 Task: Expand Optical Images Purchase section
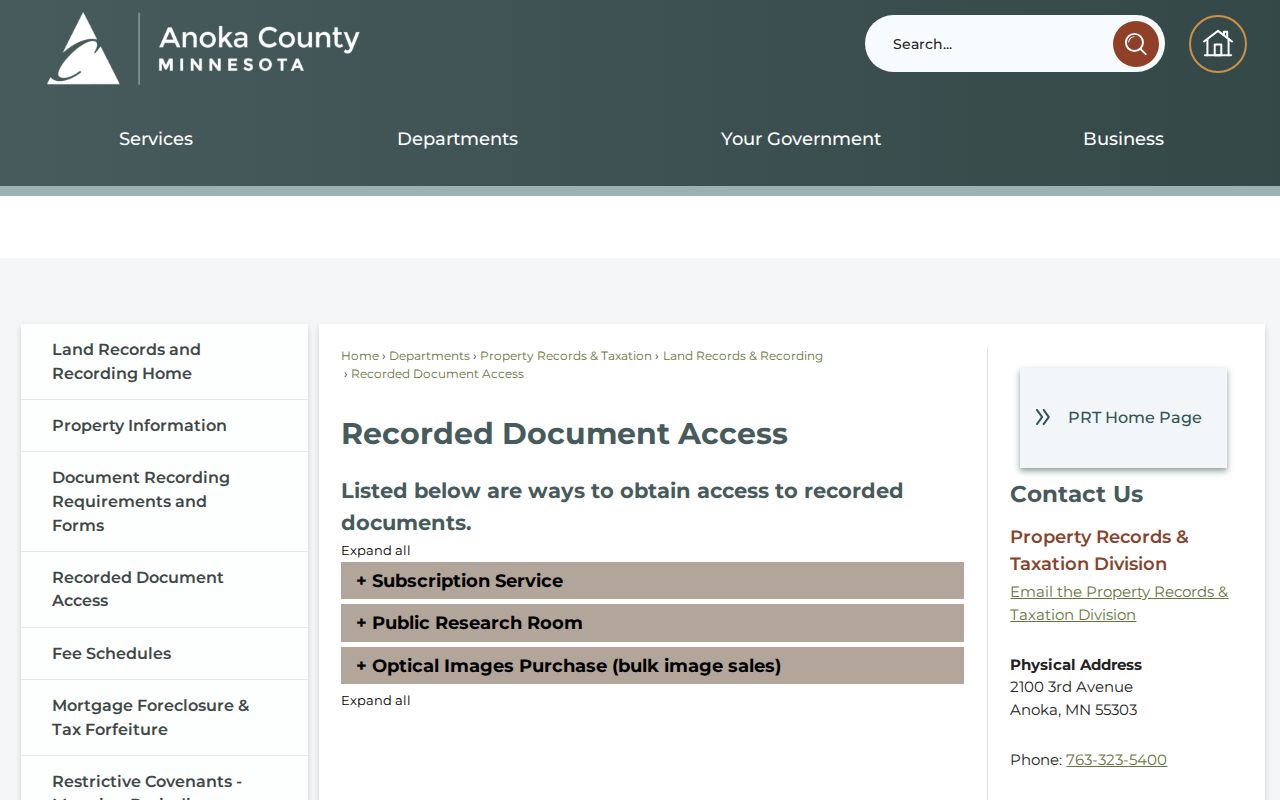pos(652,666)
